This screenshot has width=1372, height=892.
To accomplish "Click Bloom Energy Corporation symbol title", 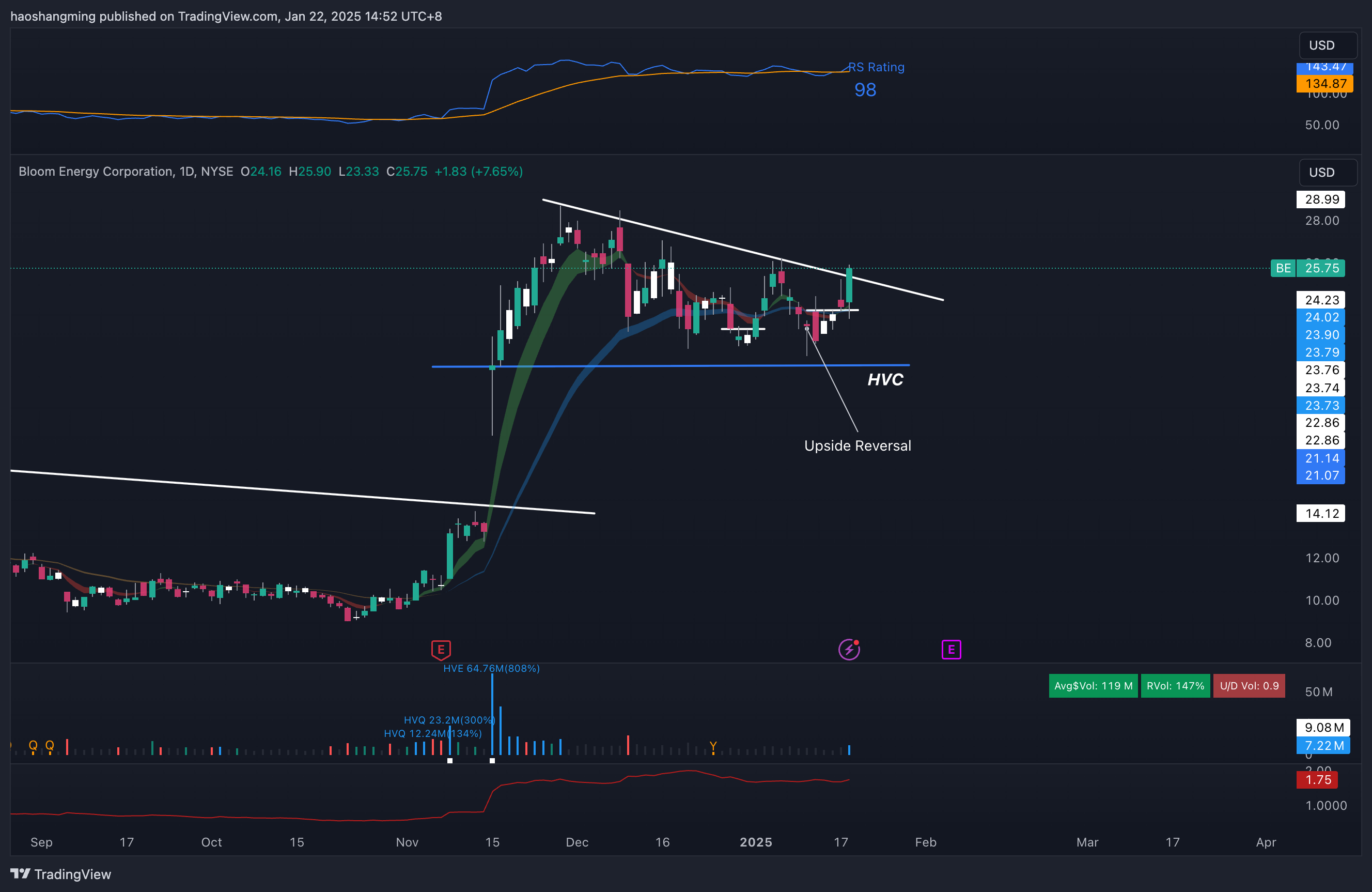I will [96, 171].
